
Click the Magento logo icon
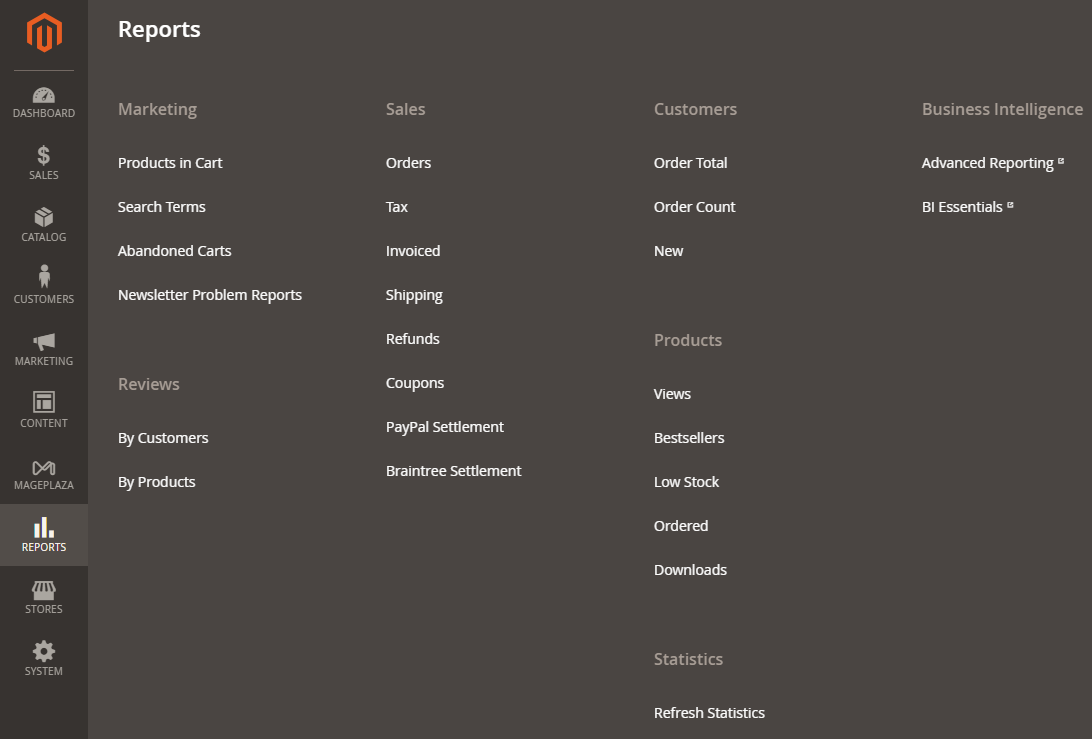(44, 32)
